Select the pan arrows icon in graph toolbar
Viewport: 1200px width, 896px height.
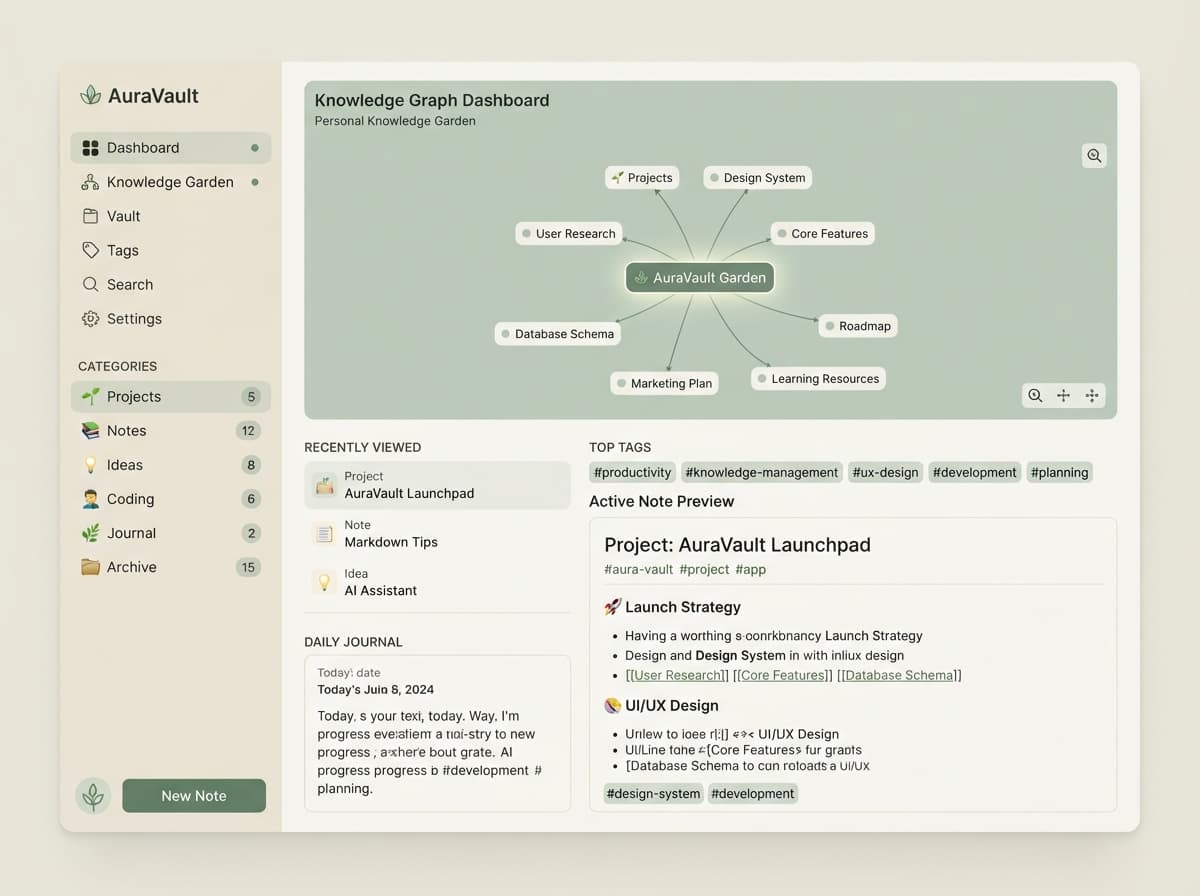point(1063,395)
